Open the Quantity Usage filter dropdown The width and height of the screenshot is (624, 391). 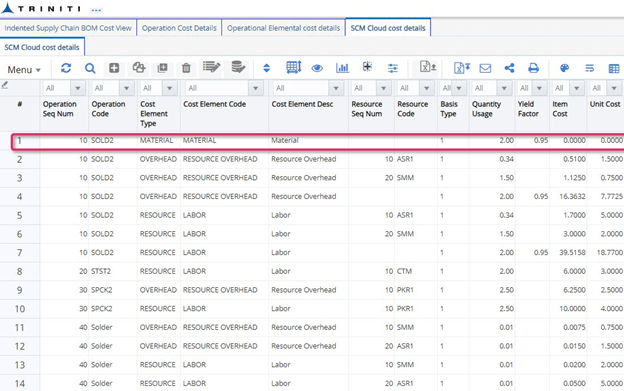[504, 88]
